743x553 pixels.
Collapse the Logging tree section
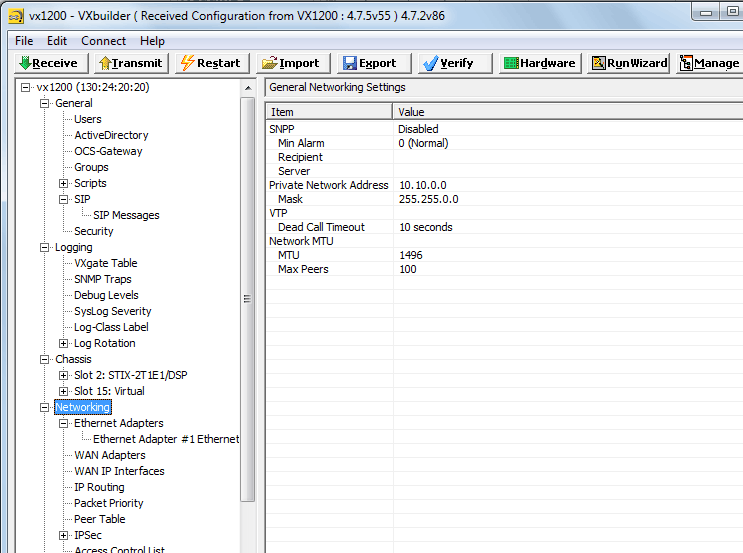[x=45, y=247]
